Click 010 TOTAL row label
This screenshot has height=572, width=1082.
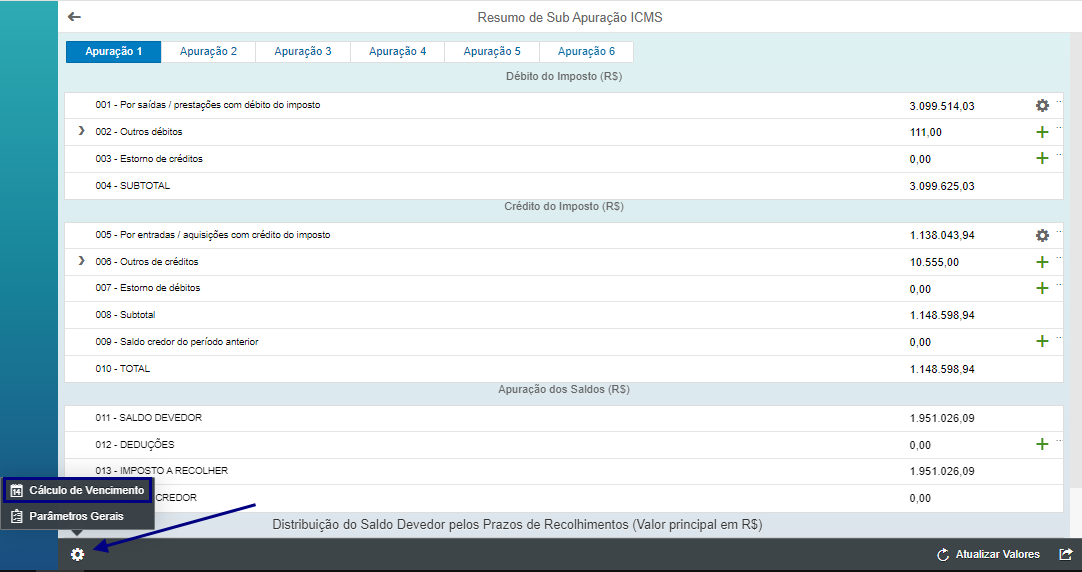click(x=123, y=368)
